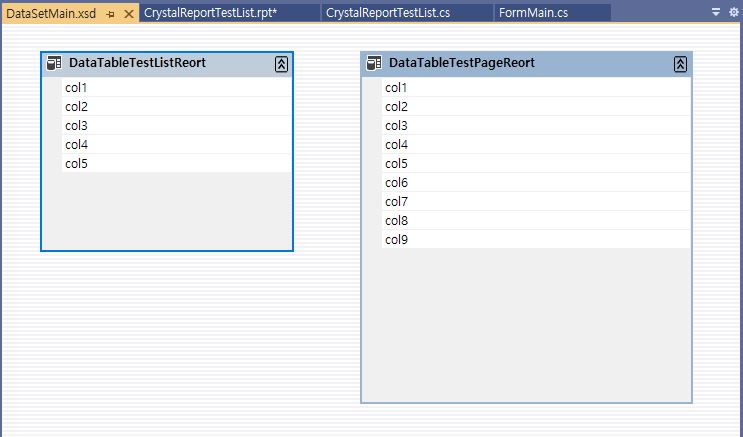Select the DataTableTestListReort table header
Image resolution: width=743 pixels, height=437 pixels.
(x=167, y=64)
